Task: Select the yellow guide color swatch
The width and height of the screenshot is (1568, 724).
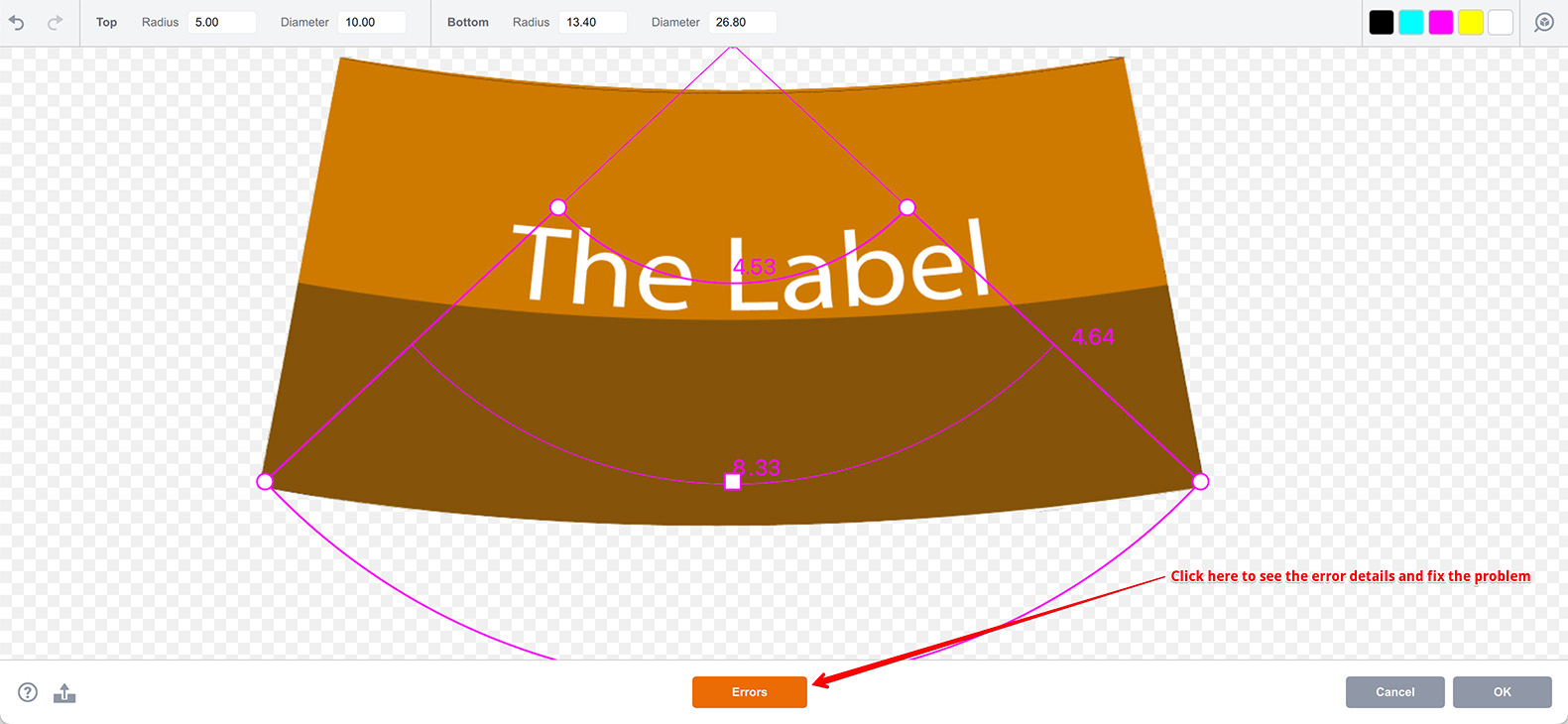Action: pyautogui.click(x=1470, y=22)
